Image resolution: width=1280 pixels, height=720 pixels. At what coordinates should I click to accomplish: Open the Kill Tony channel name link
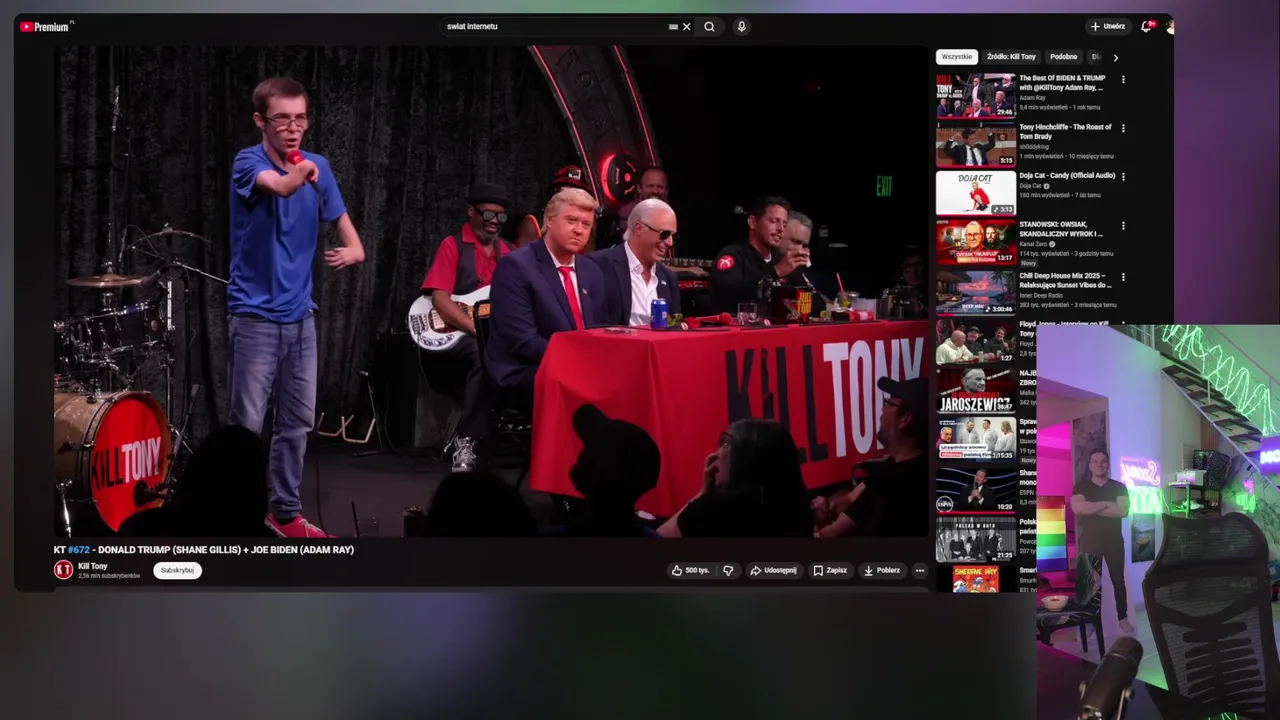(93, 566)
